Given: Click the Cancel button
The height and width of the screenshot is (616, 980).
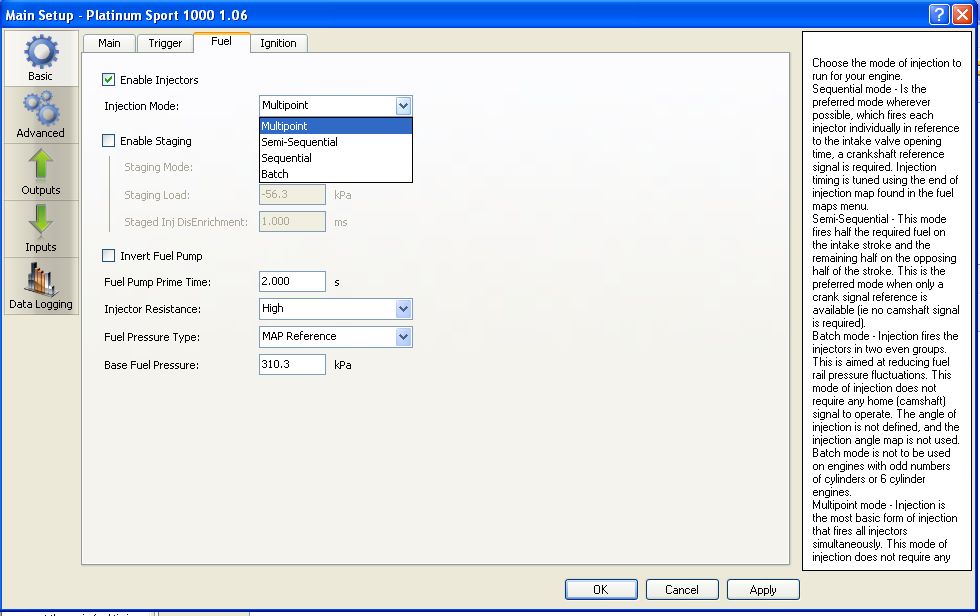Looking at the screenshot, I should click(x=682, y=589).
